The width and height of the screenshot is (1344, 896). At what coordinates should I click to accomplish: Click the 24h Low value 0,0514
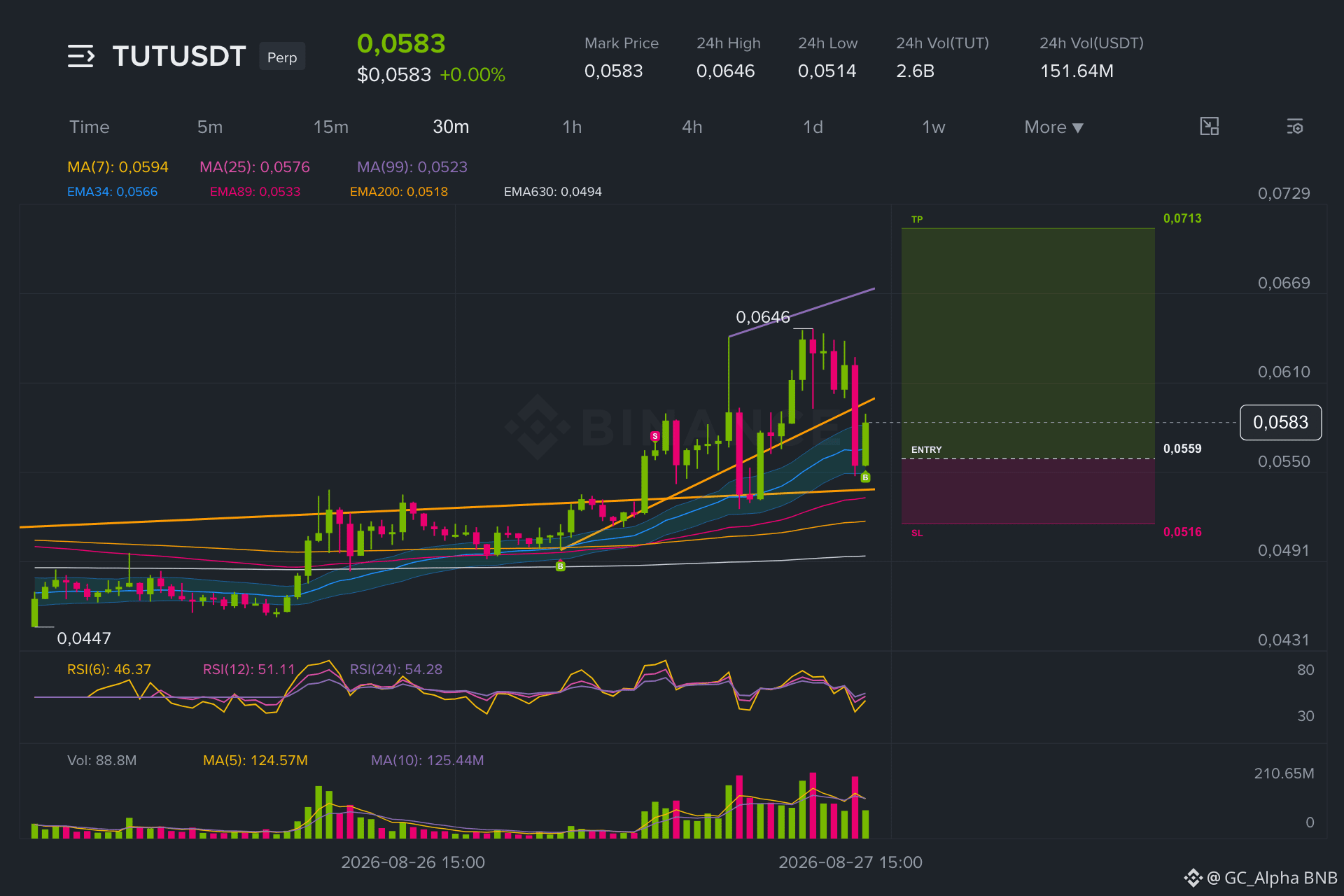coord(827,71)
